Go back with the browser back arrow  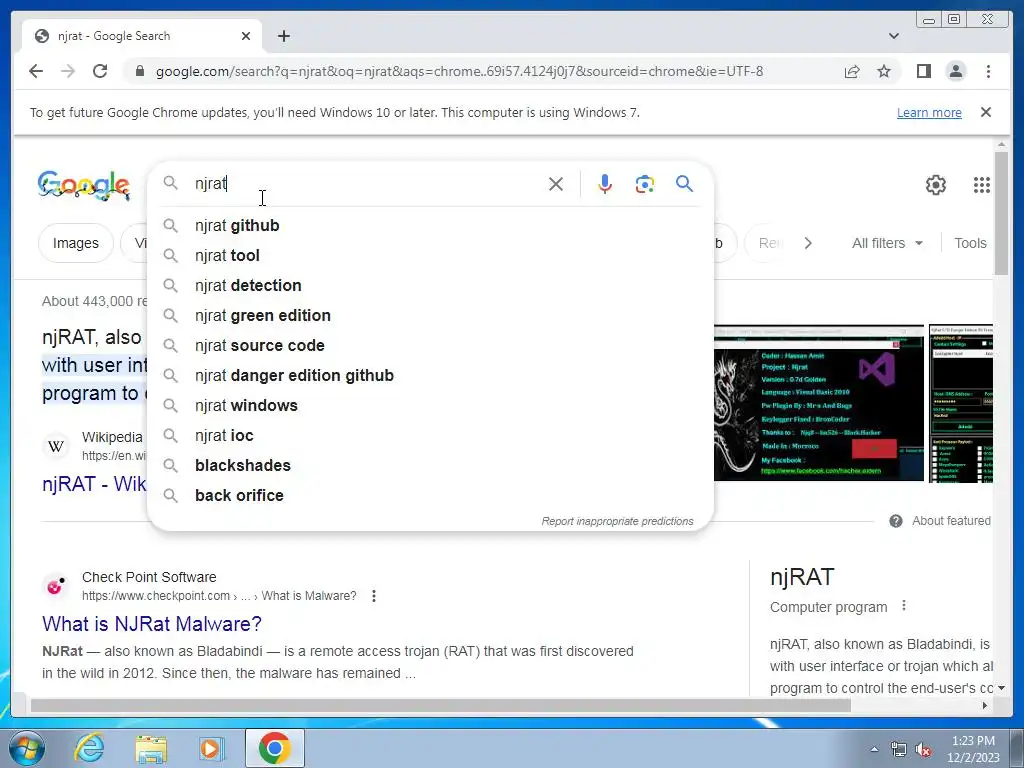36,71
